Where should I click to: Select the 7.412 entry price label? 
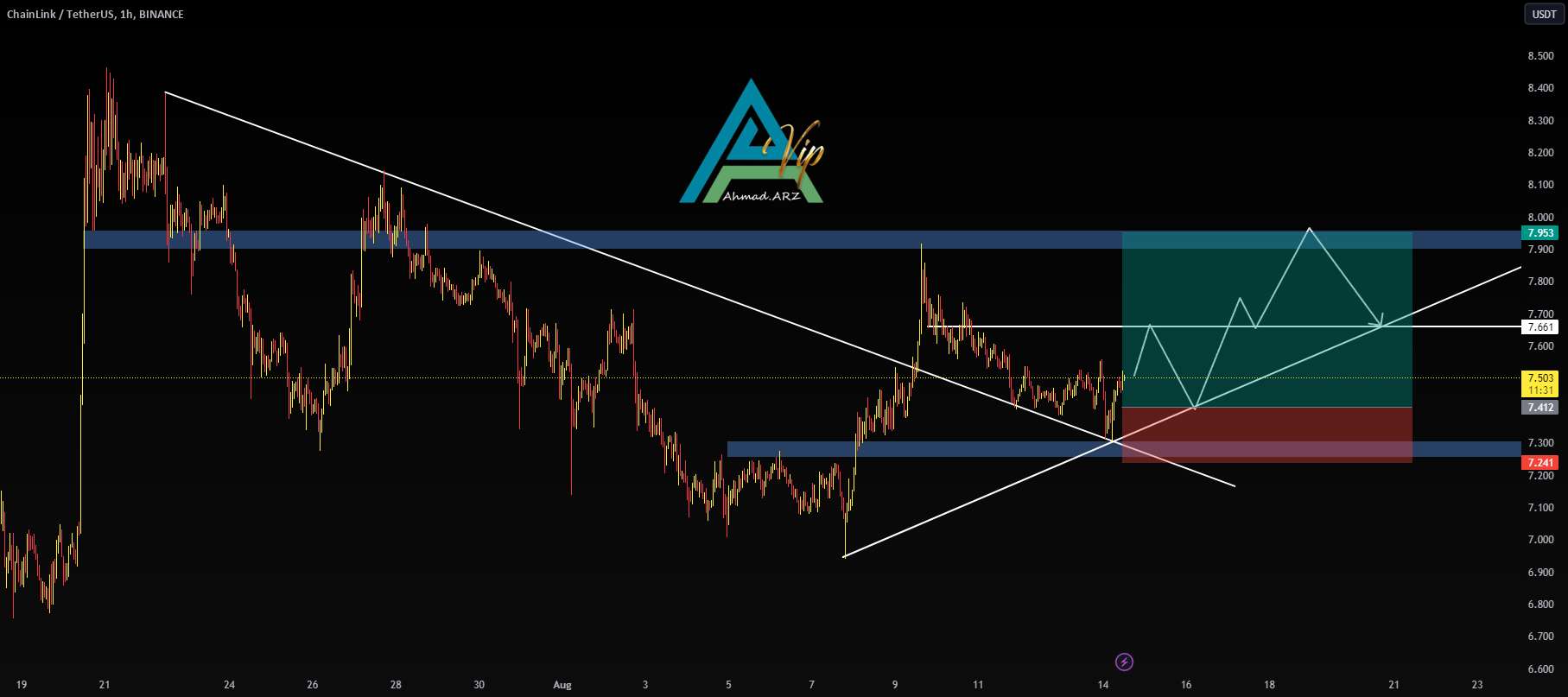coord(1539,408)
